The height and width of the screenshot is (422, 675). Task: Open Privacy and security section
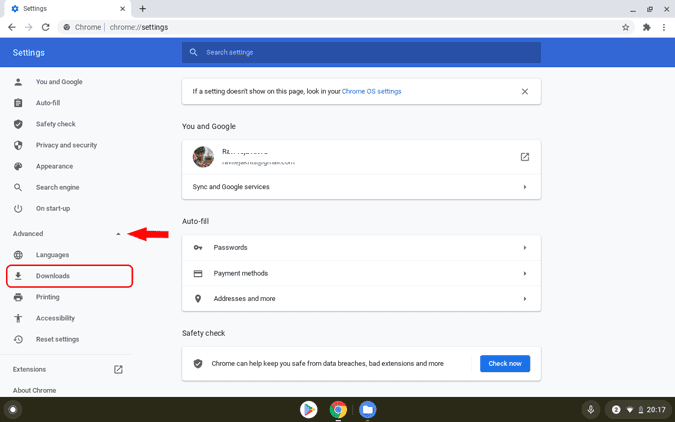[66, 145]
